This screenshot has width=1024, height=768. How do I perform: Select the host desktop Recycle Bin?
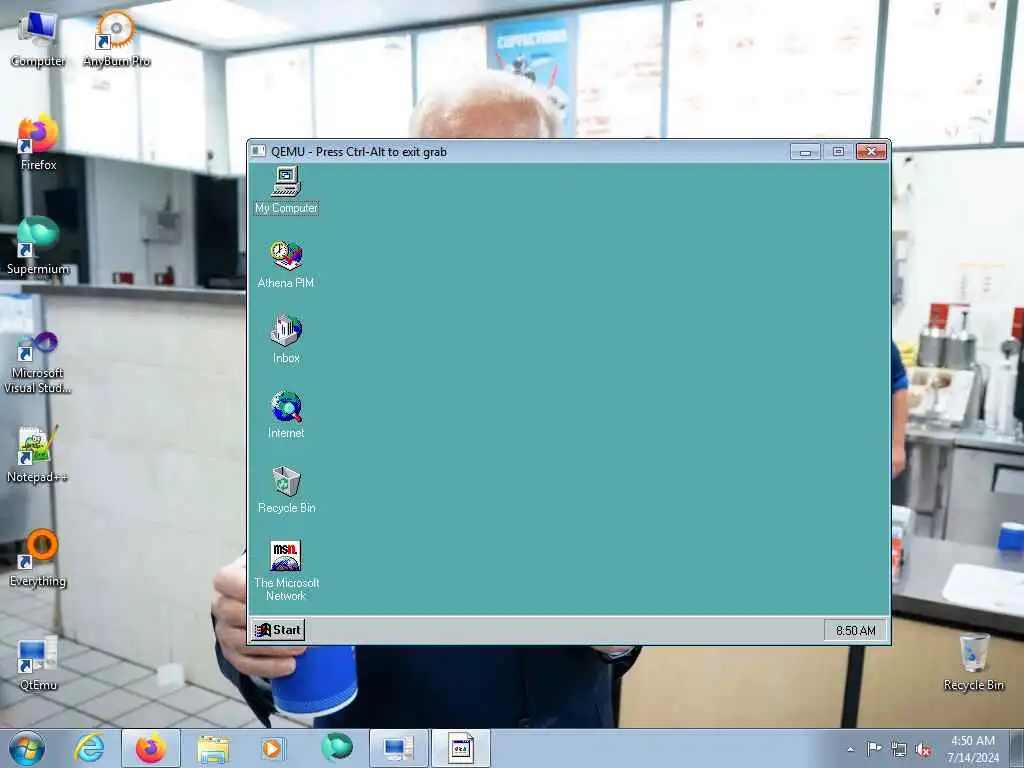pyautogui.click(x=973, y=663)
